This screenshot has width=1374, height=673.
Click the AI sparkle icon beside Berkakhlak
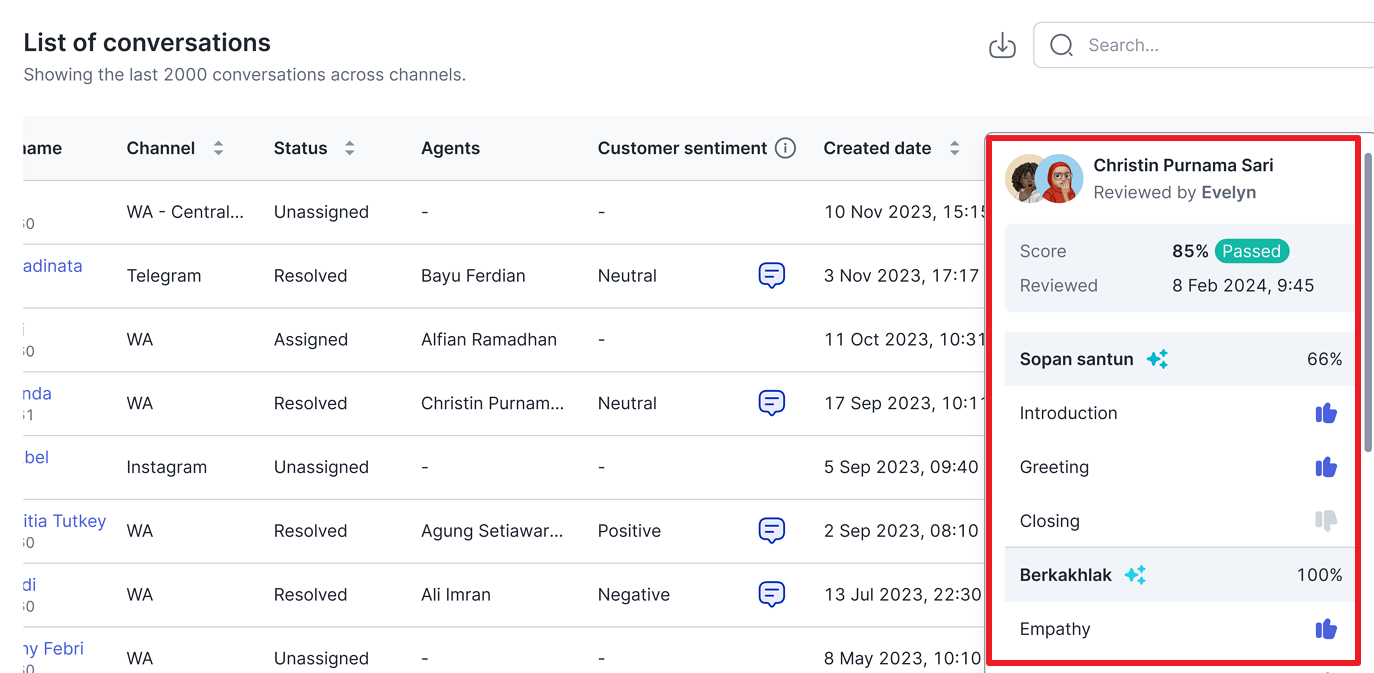click(1135, 574)
